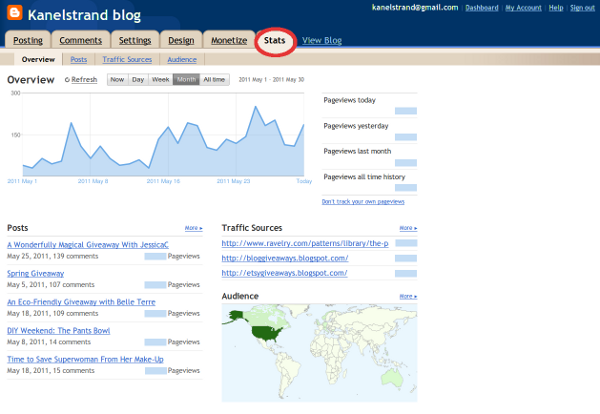Open etsygiveaways.blogspot.com traffic source
Viewport: 600px width, 414px height.
pos(284,273)
